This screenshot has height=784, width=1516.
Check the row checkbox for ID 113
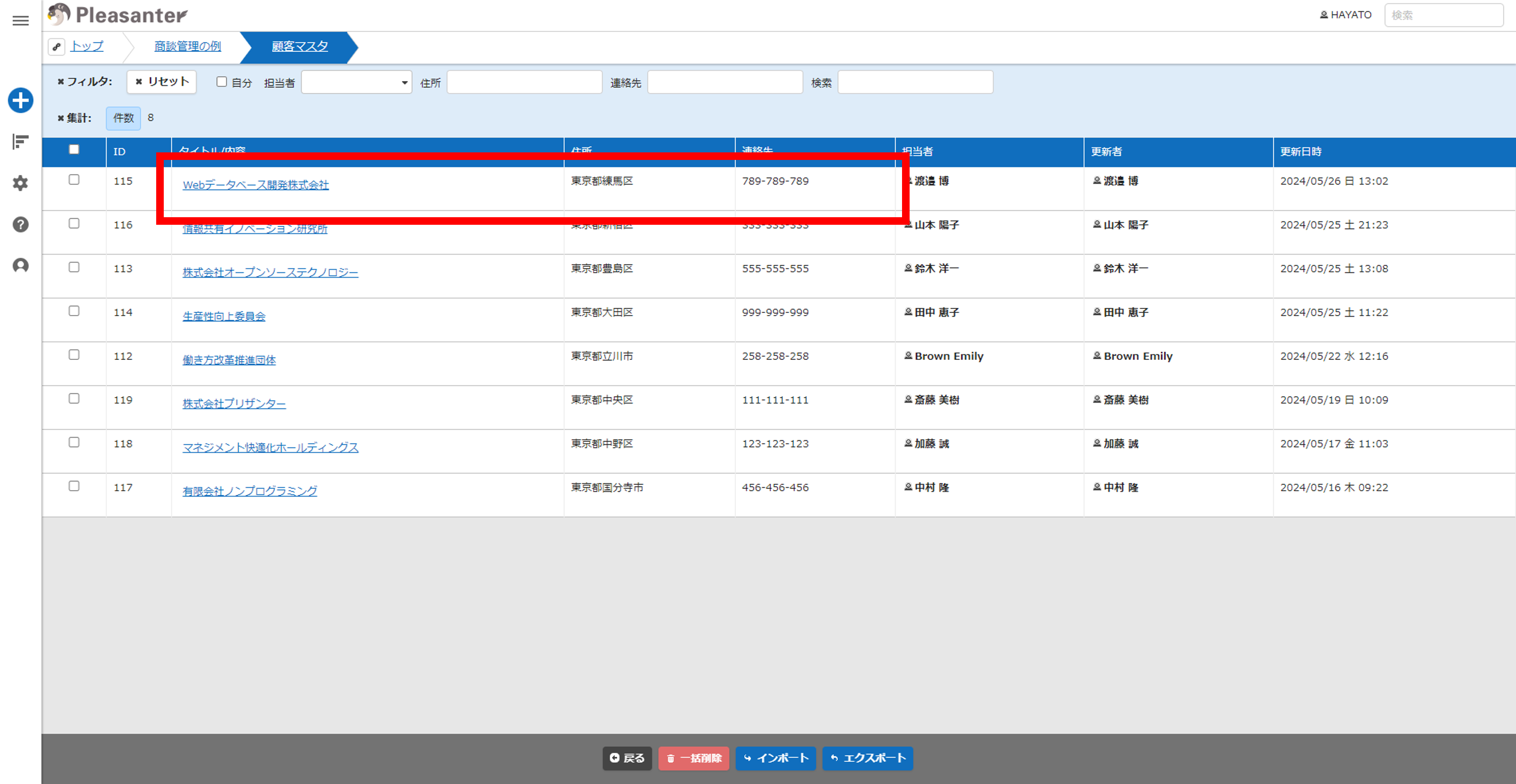click(74, 267)
